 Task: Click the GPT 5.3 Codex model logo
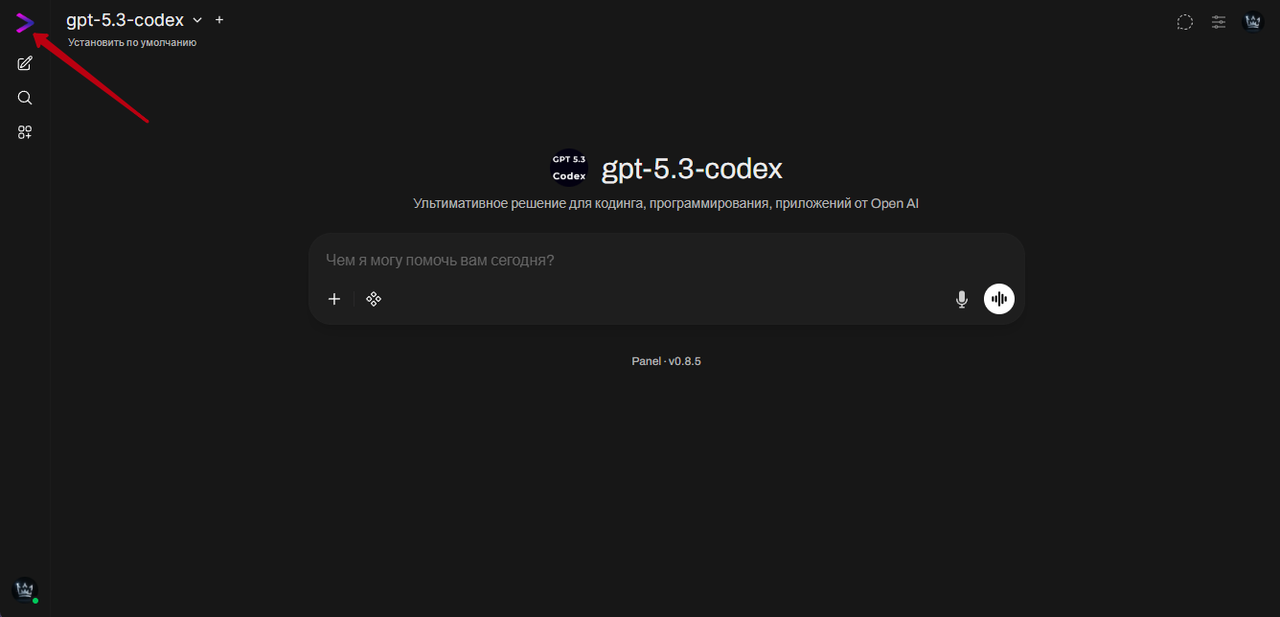click(x=569, y=168)
